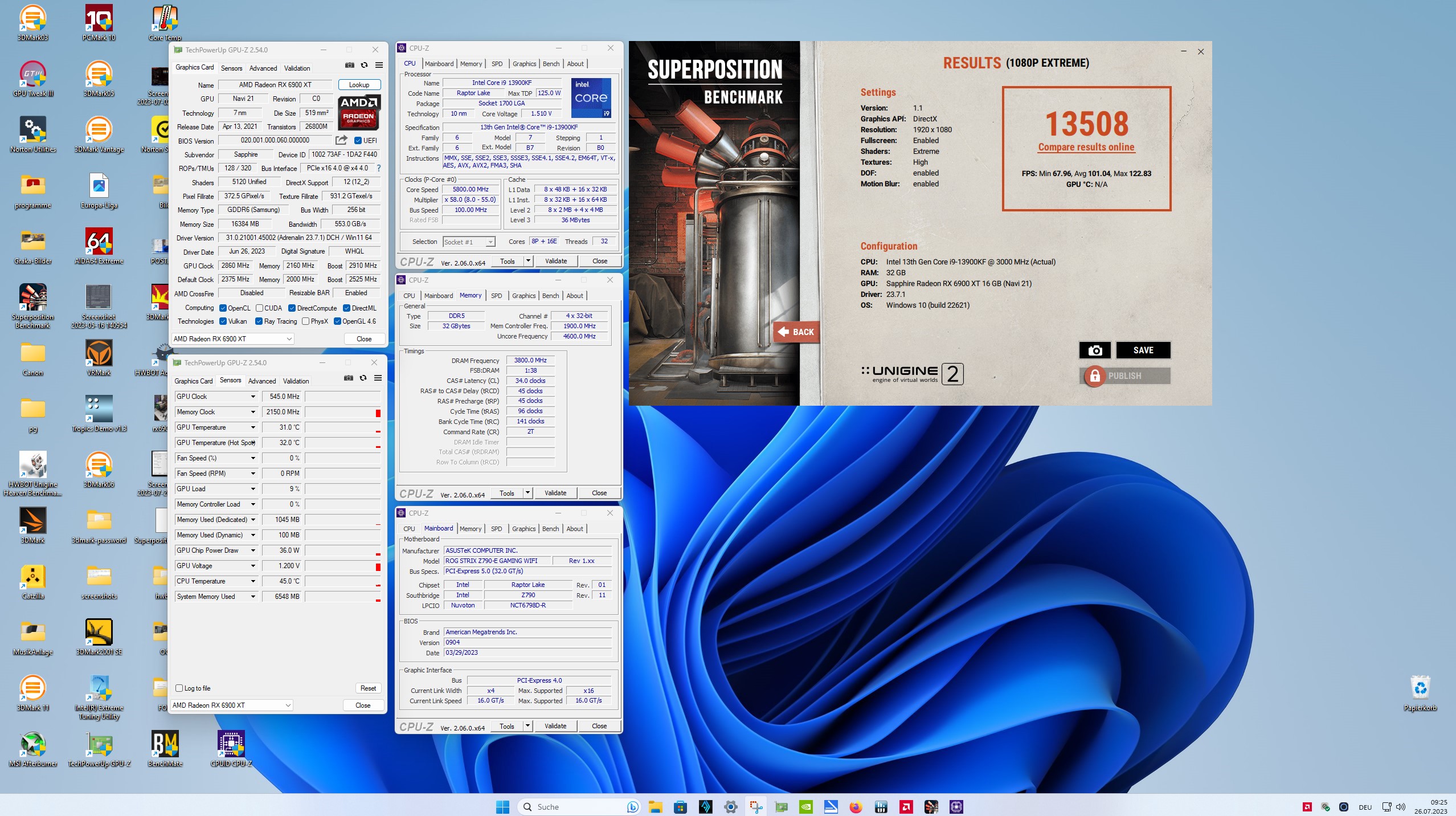Open hamburger menu in GPU-Z Sensors window
This screenshot has height=816, width=1456.
[378, 378]
